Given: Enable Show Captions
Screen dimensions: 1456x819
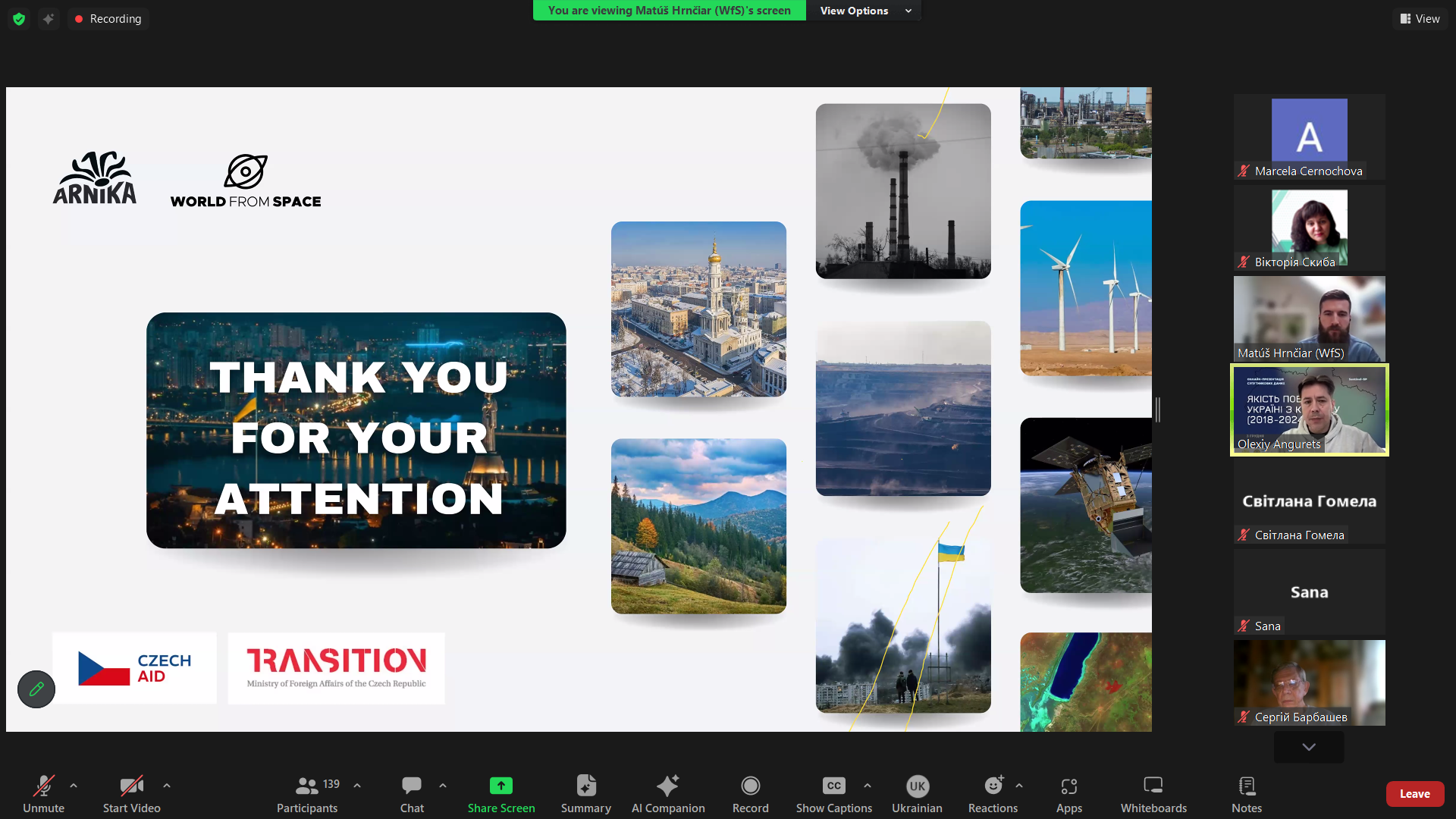Looking at the screenshot, I should (833, 792).
